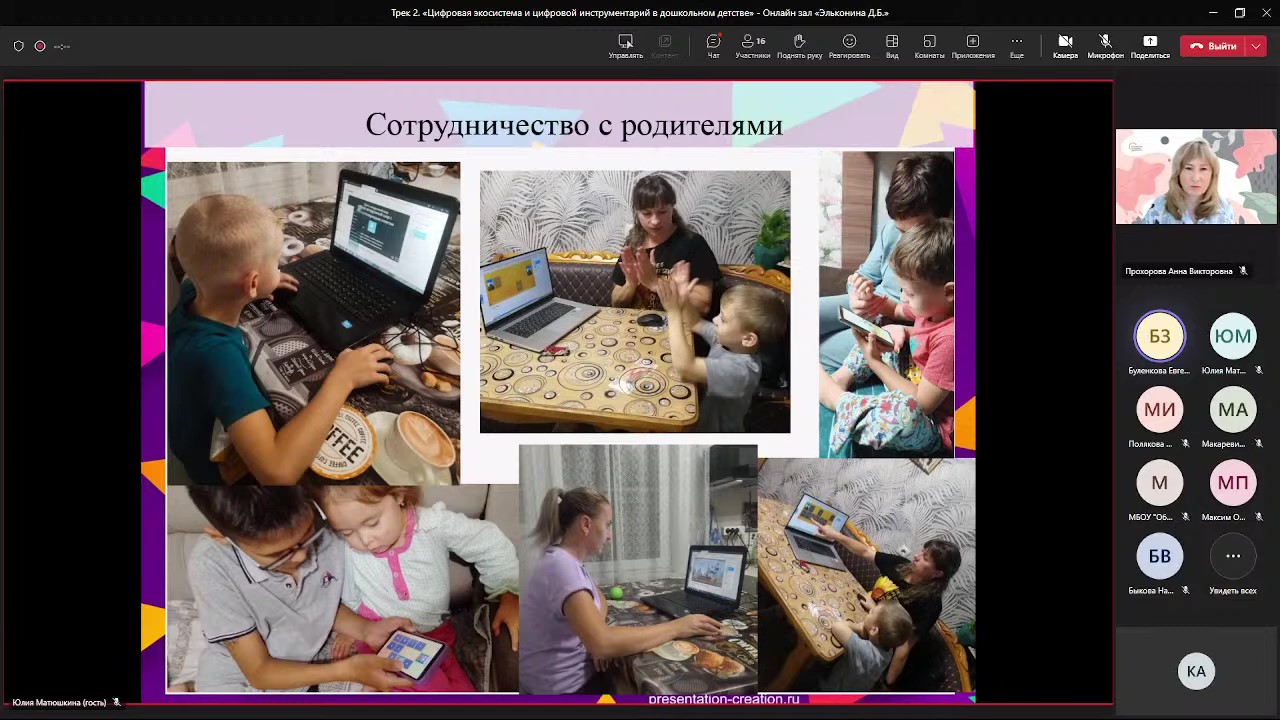The image size is (1280, 720).
Task: Click the red recording indicator
Action: click(40, 46)
